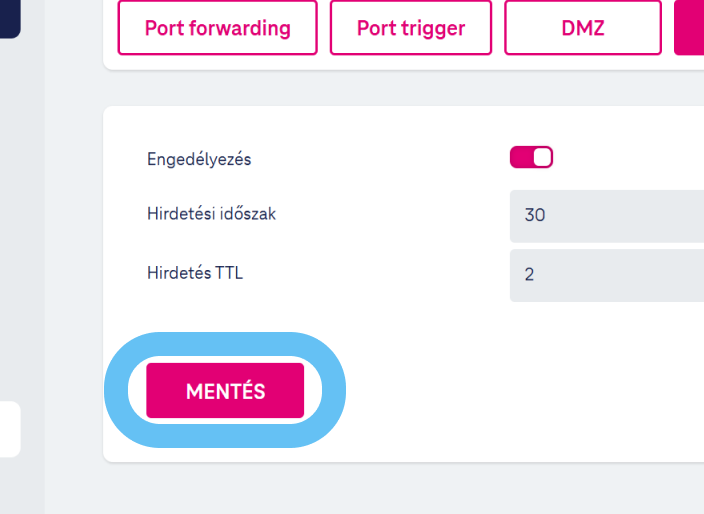Click the value 30 in the period field
The image size is (704, 514).
535,215
